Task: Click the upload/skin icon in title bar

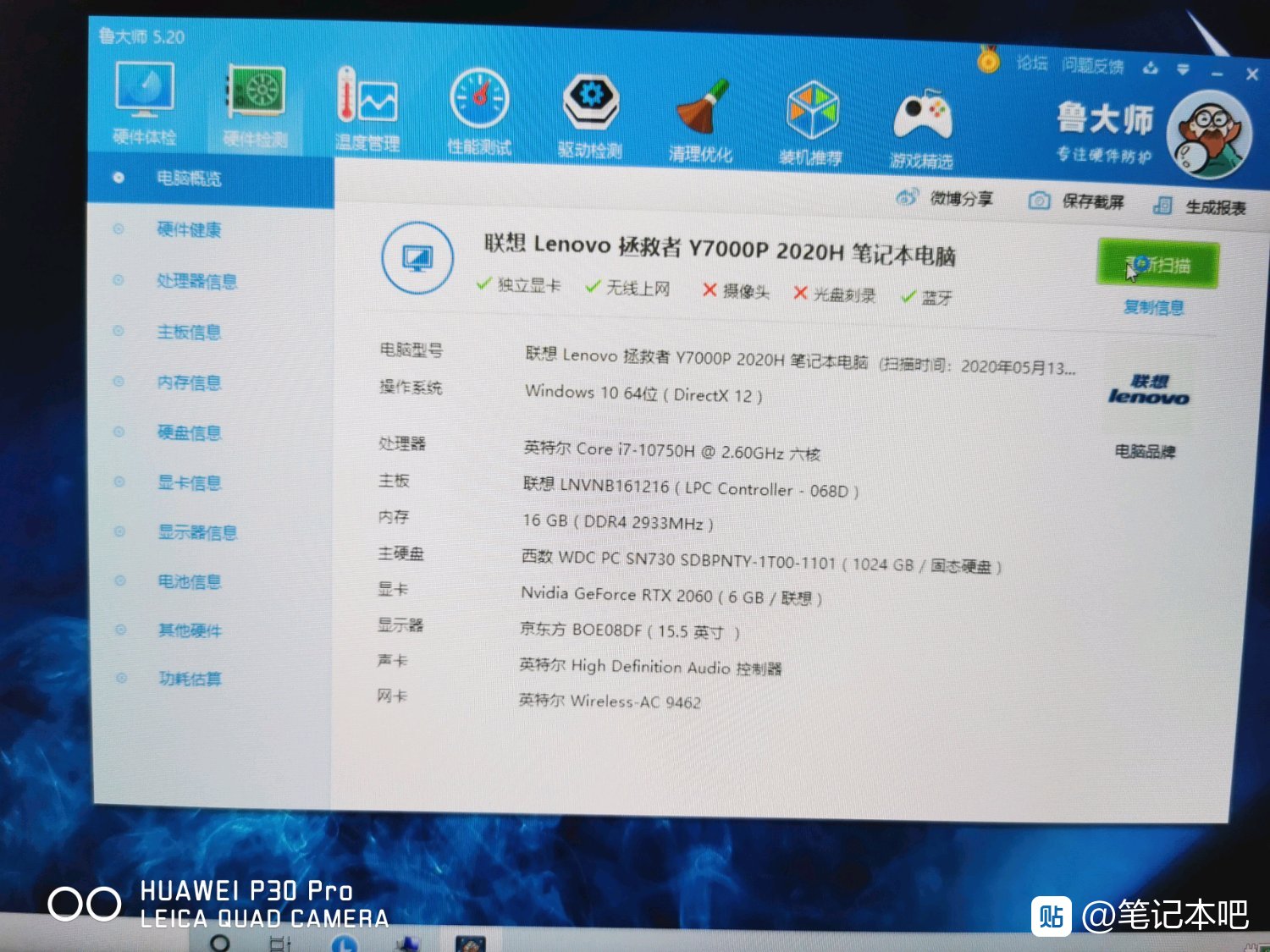Action: [1150, 68]
